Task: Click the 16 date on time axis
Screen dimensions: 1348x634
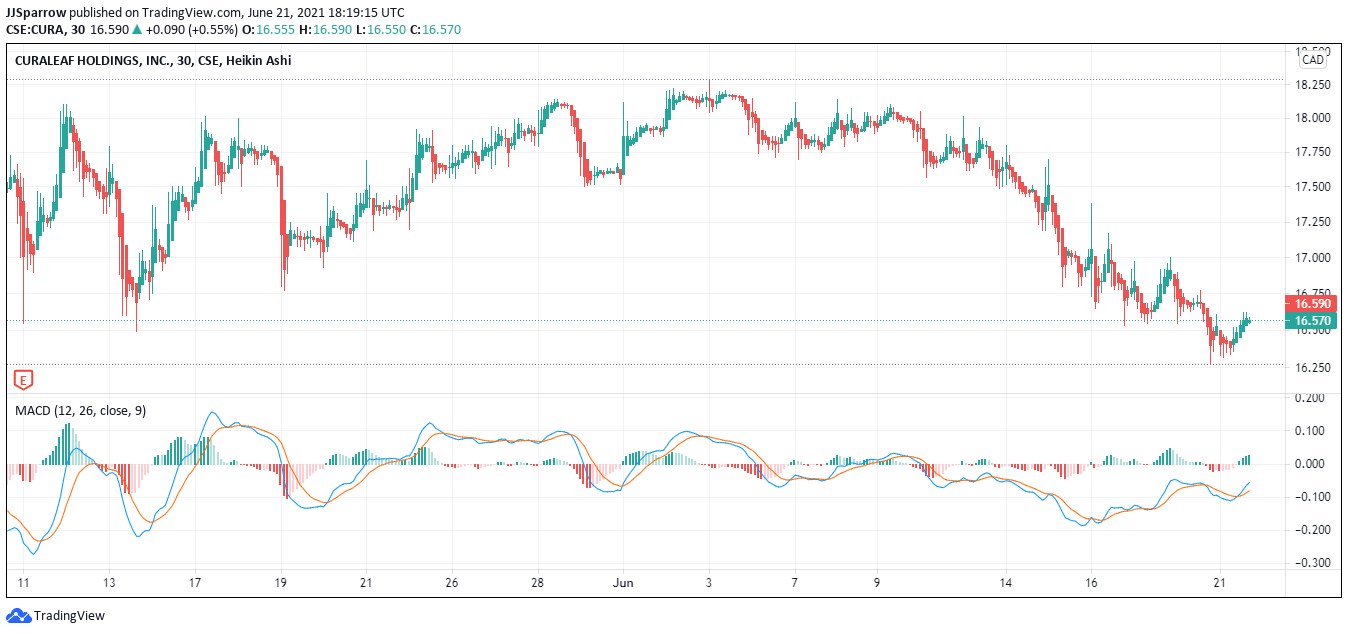Action: [1091, 582]
